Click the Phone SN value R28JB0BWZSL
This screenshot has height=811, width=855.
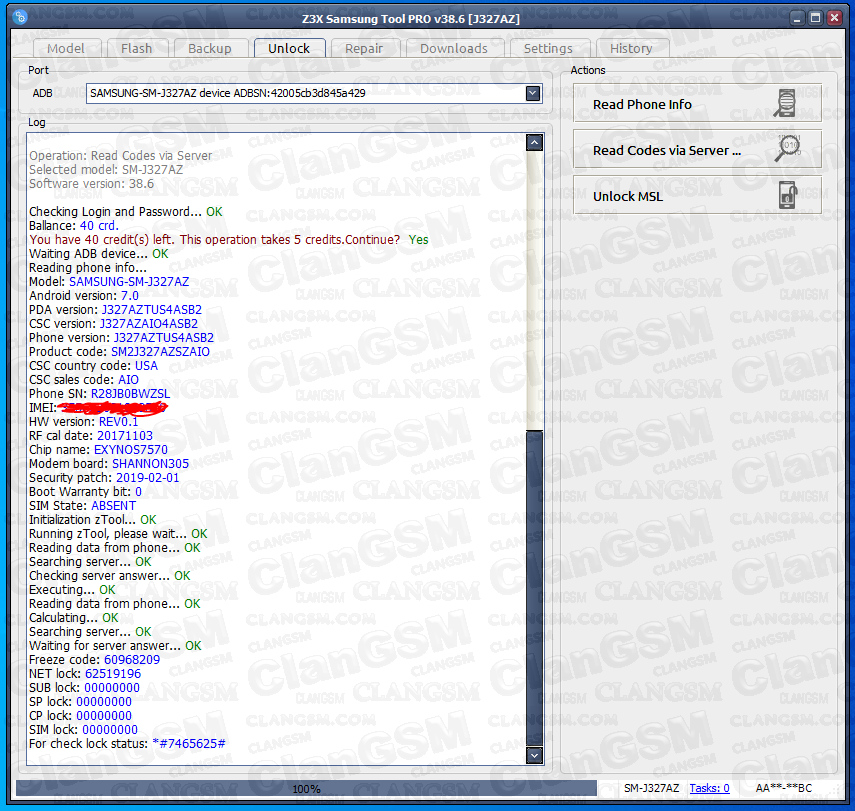click(x=130, y=394)
